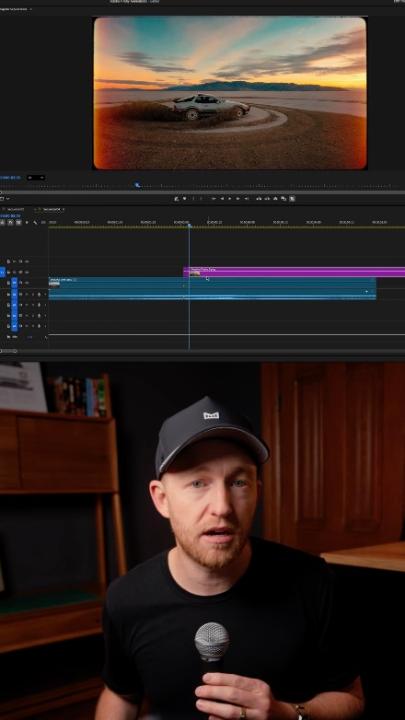Lock the V1 video track
The height and width of the screenshot is (720, 405).
(8, 283)
